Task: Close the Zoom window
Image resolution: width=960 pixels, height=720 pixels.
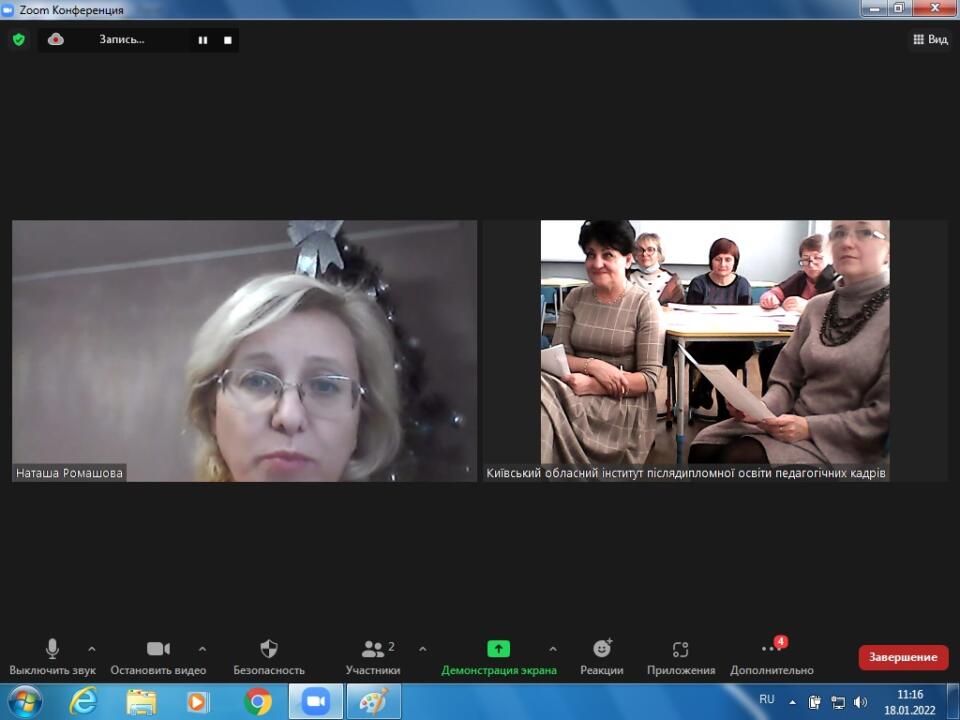Action: pos(935,9)
